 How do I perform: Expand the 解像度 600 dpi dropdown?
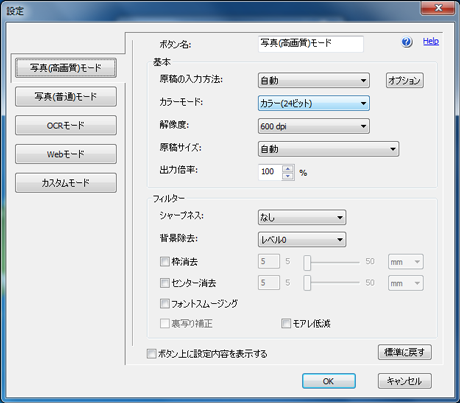tap(314, 126)
